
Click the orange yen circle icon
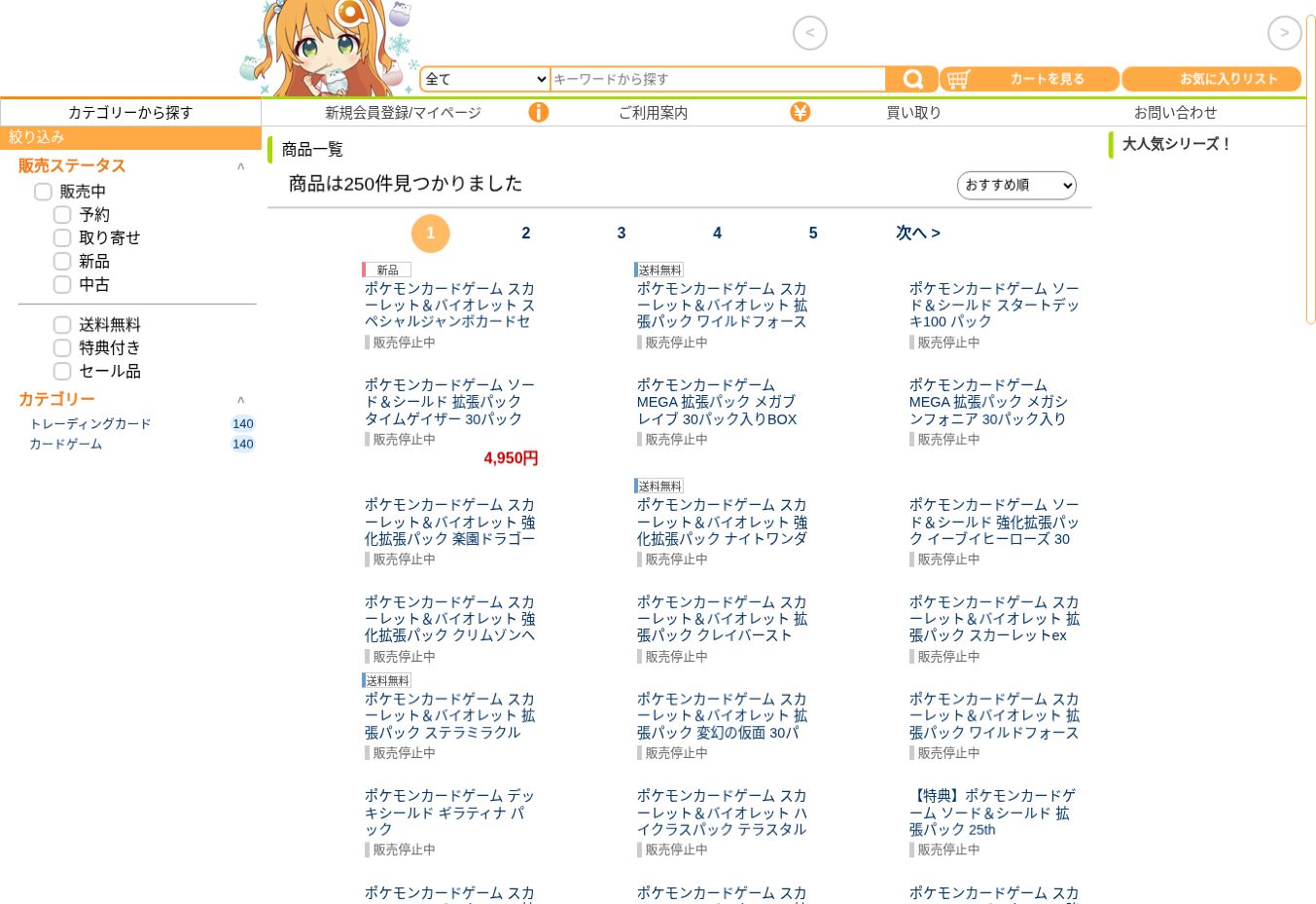pyautogui.click(x=800, y=112)
